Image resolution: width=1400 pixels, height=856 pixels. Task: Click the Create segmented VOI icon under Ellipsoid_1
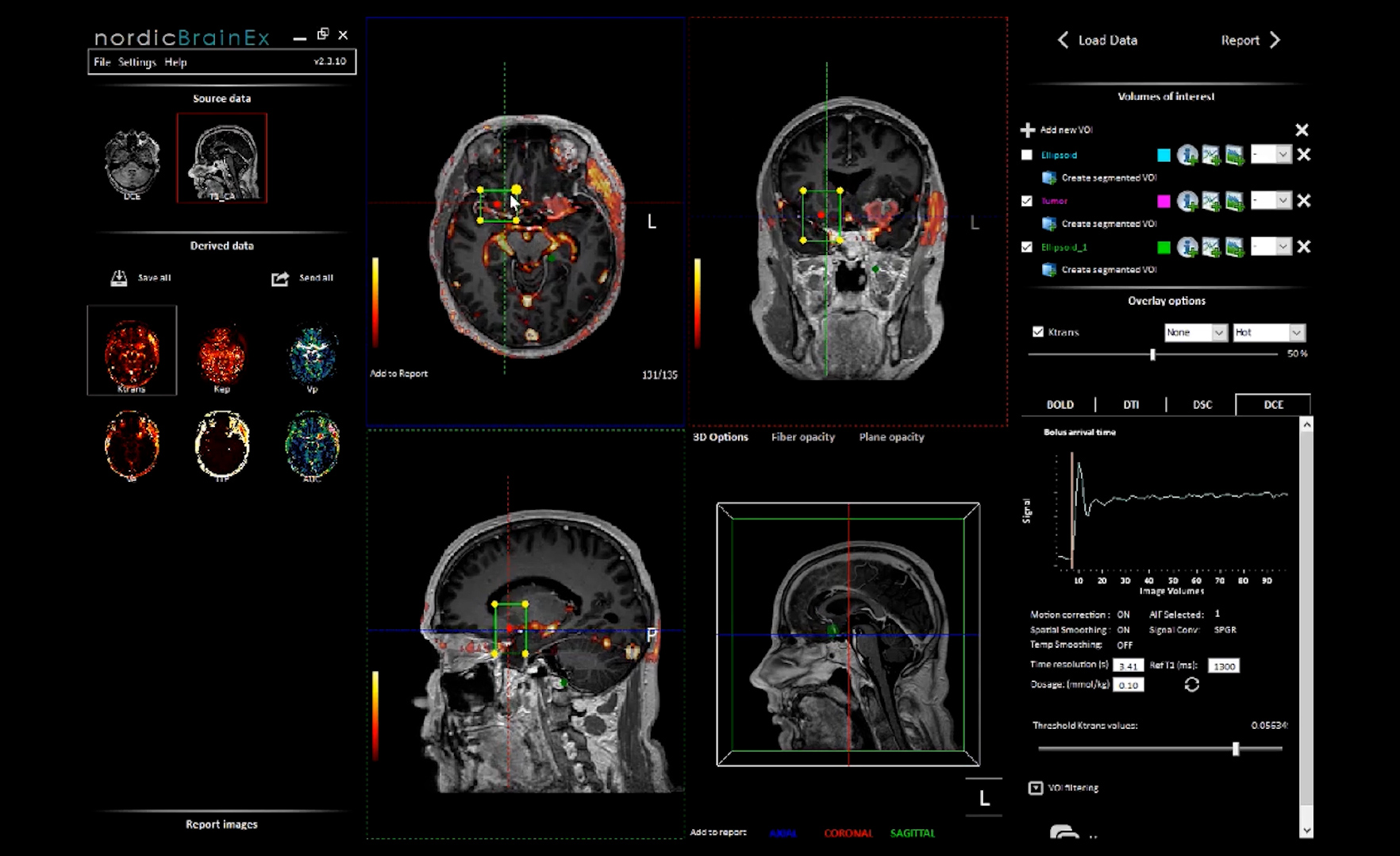1049,270
